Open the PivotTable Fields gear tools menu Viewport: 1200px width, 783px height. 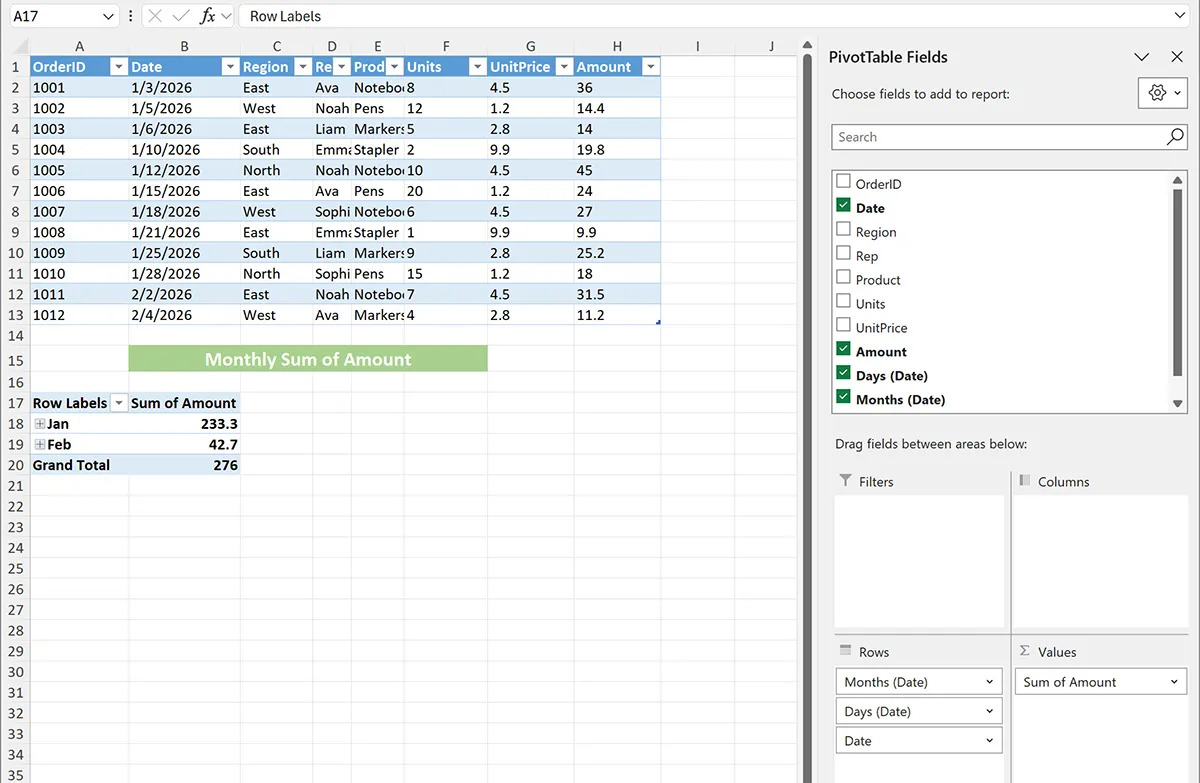1162,93
